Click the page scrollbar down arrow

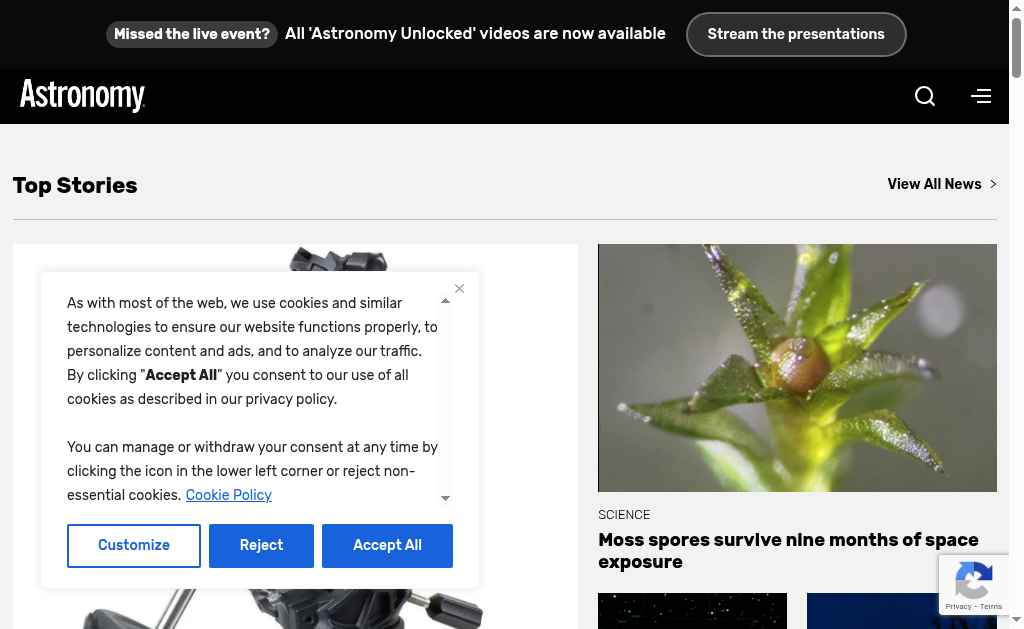point(1016,620)
